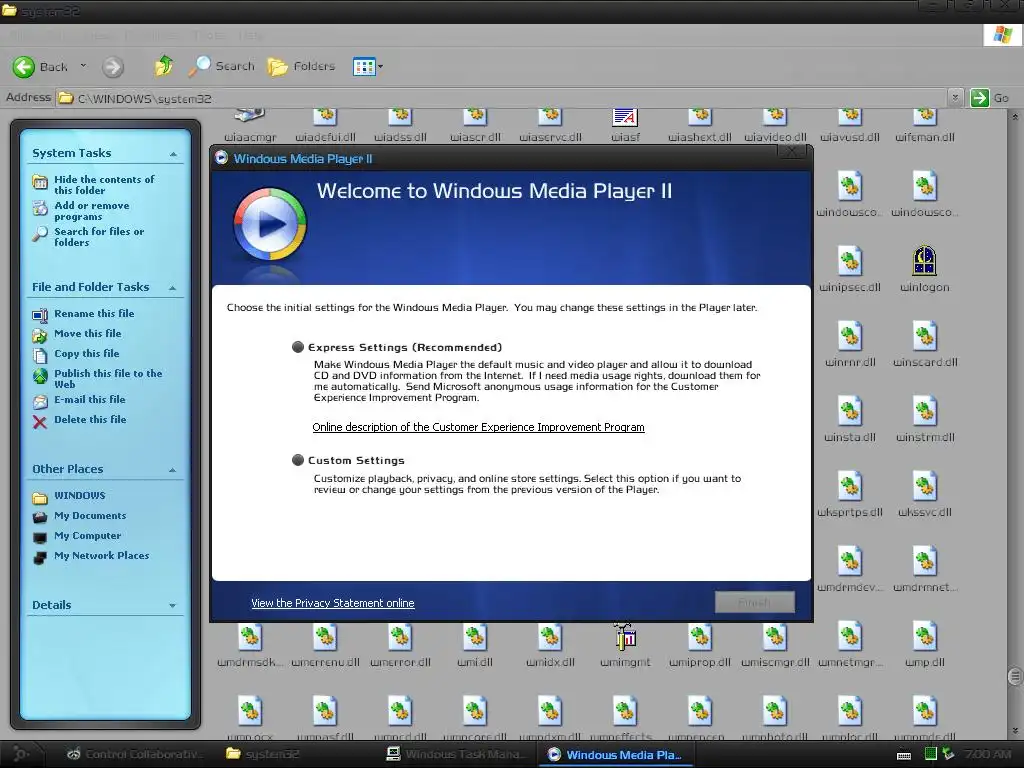Image resolution: width=1024 pixels, height=768 pixels.
Task: Select the wmi.dll file icon
Action: point(475,637)
